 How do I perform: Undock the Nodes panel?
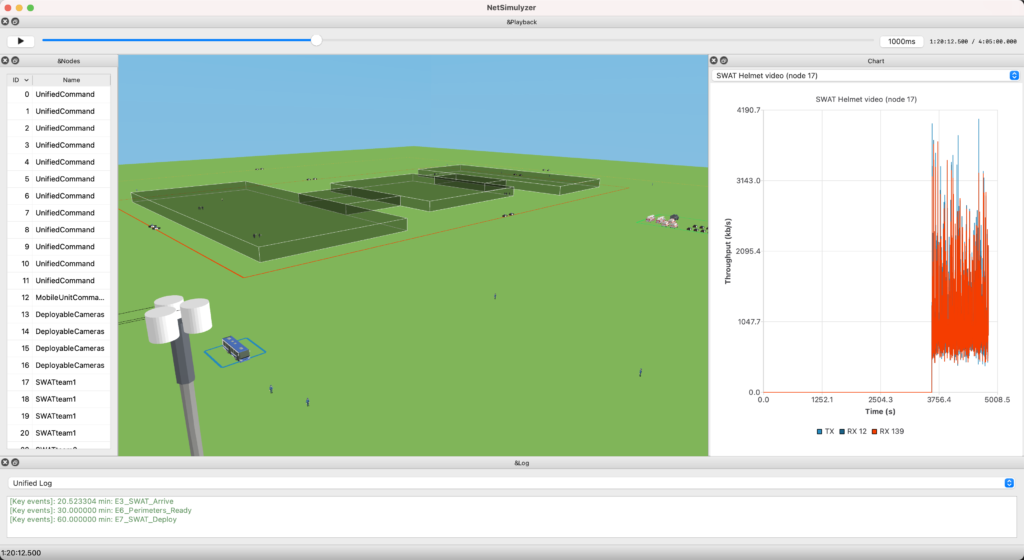pos(15,60)
